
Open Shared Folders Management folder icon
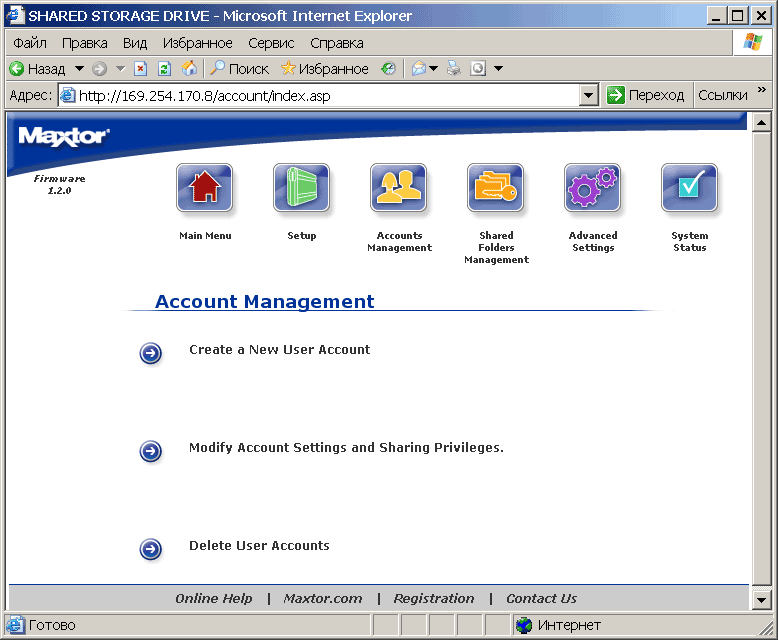point(495,188)
